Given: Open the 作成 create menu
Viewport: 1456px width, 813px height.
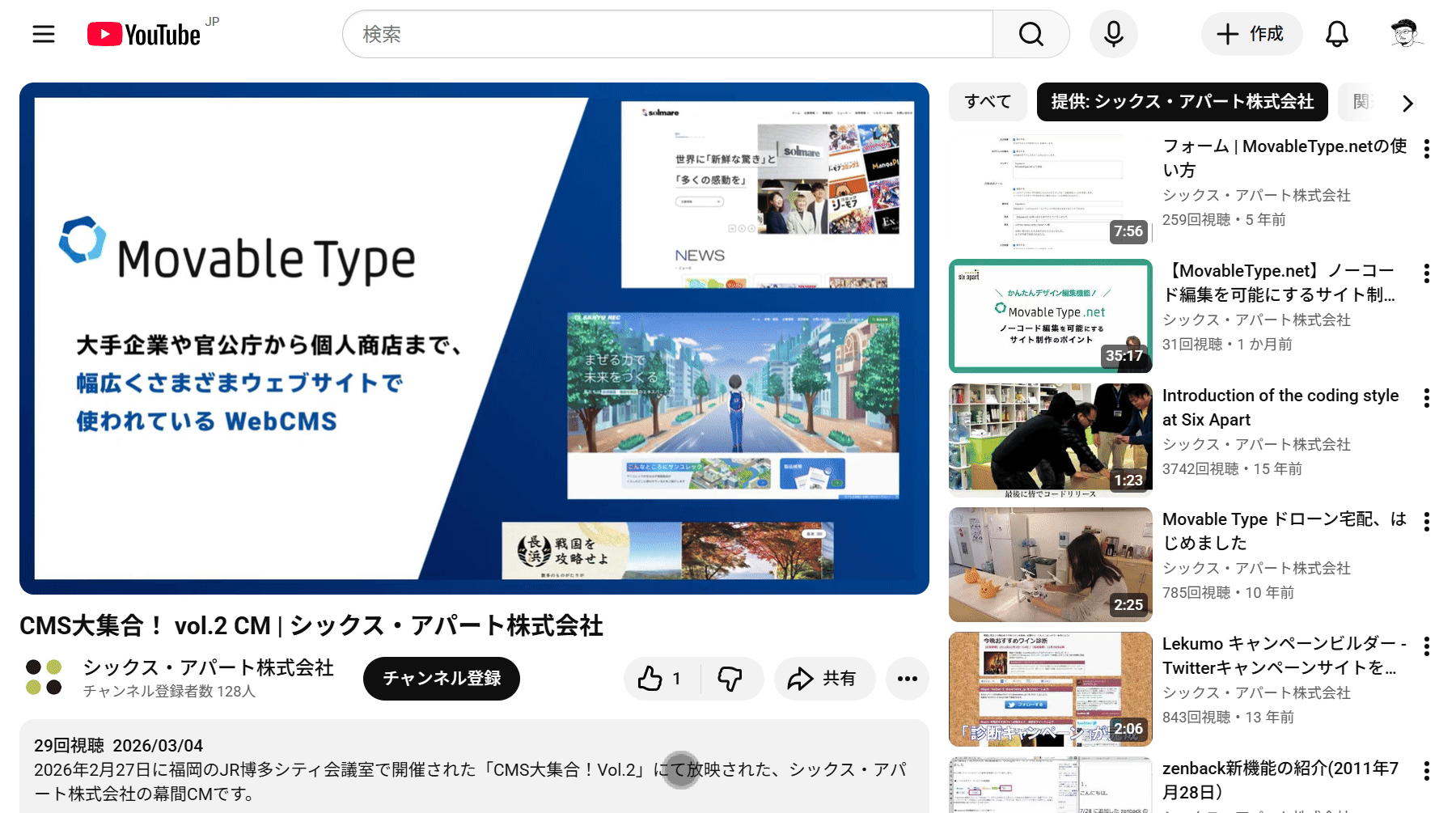Looking at the screenshot, I should pos(1251,34).
